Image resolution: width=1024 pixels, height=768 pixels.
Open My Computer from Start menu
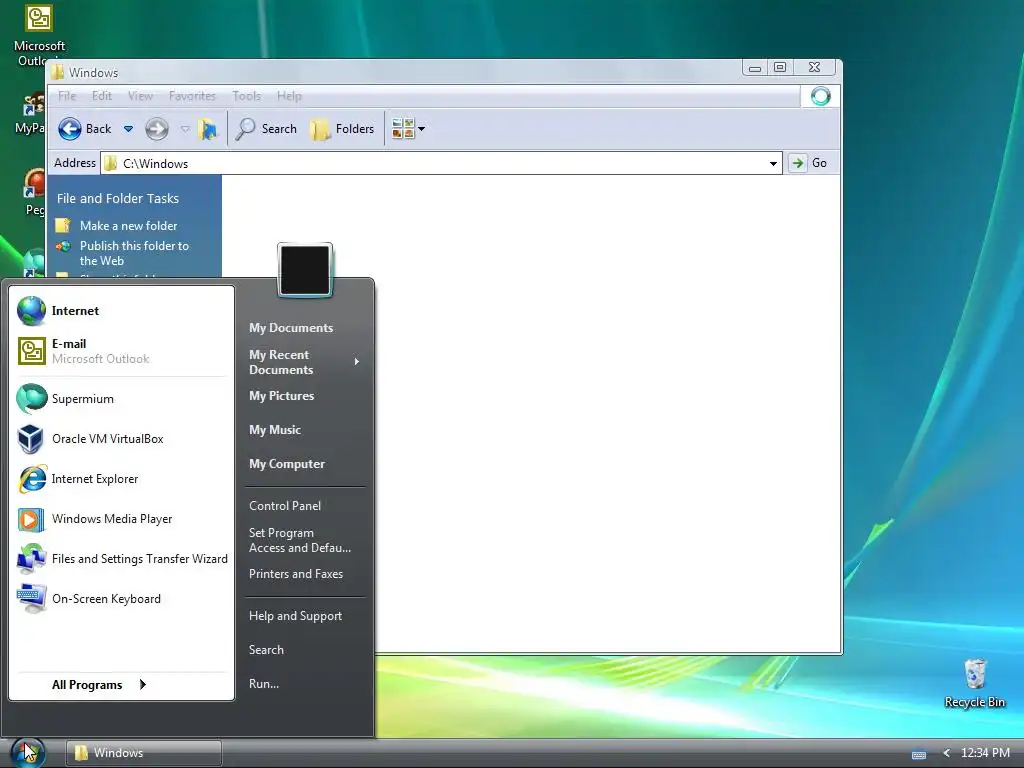pos(287,464)
